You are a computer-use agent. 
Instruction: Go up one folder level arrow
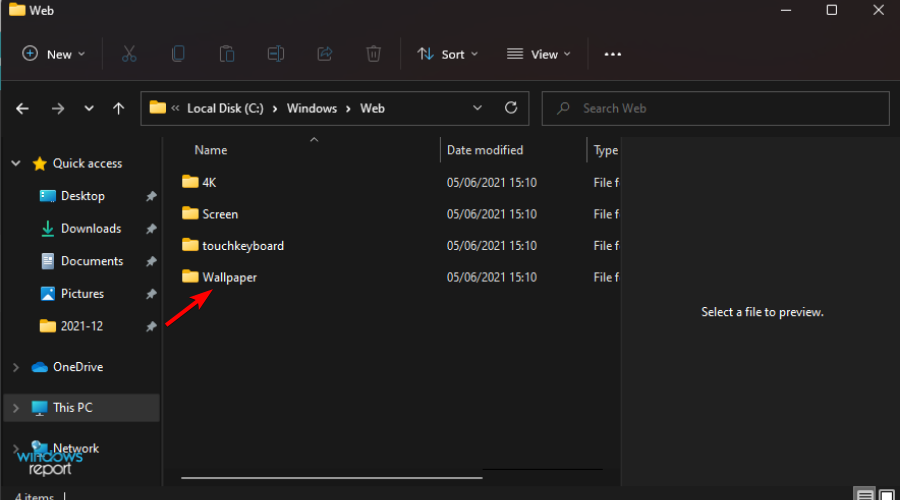pyautogui.click(x=118, y=108)
